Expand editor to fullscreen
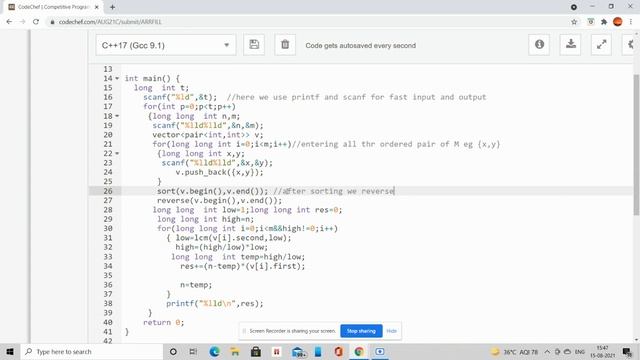The height and width of the screenshot is (360, 640). 601,44
